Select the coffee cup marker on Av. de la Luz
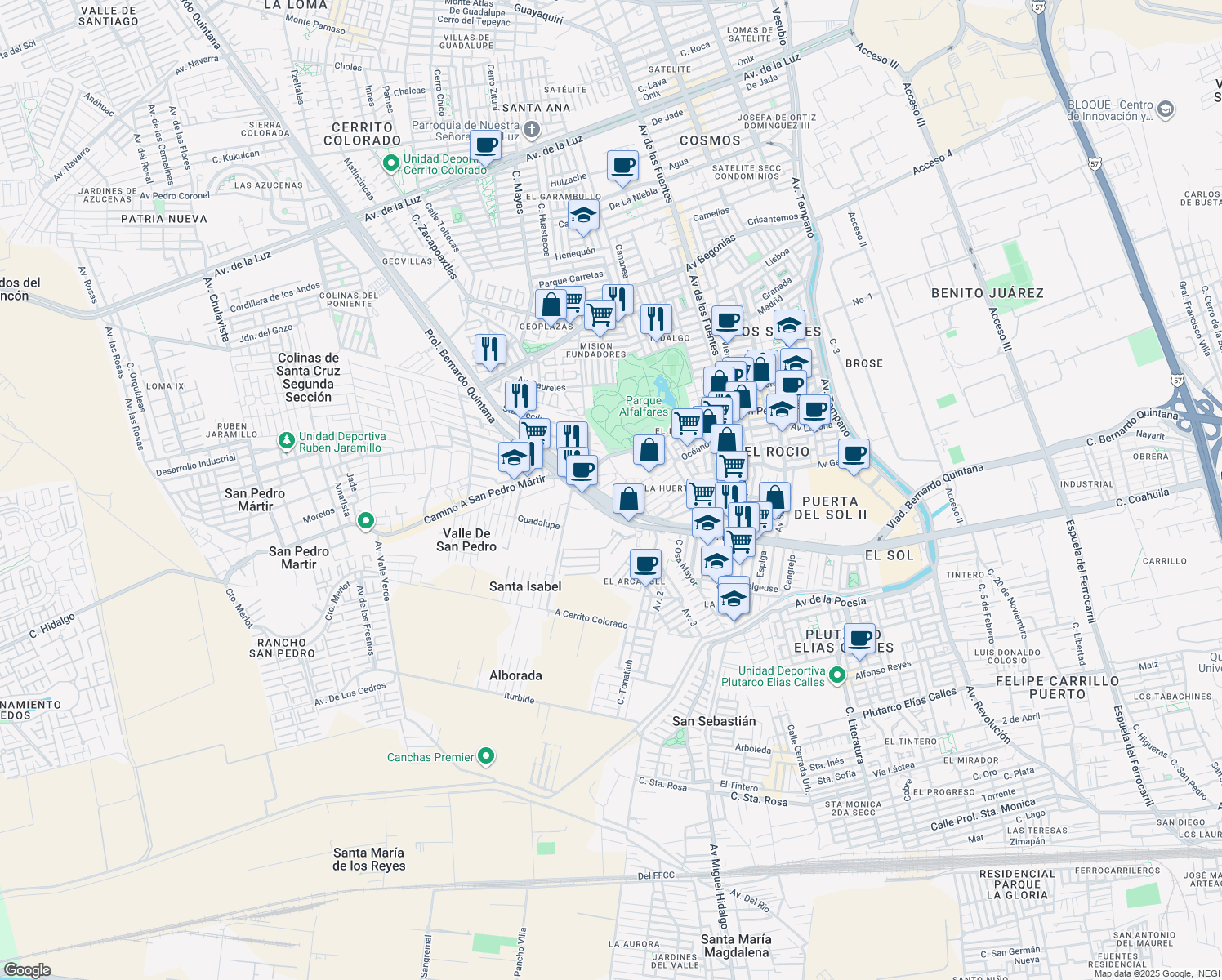 coord(485,147)
